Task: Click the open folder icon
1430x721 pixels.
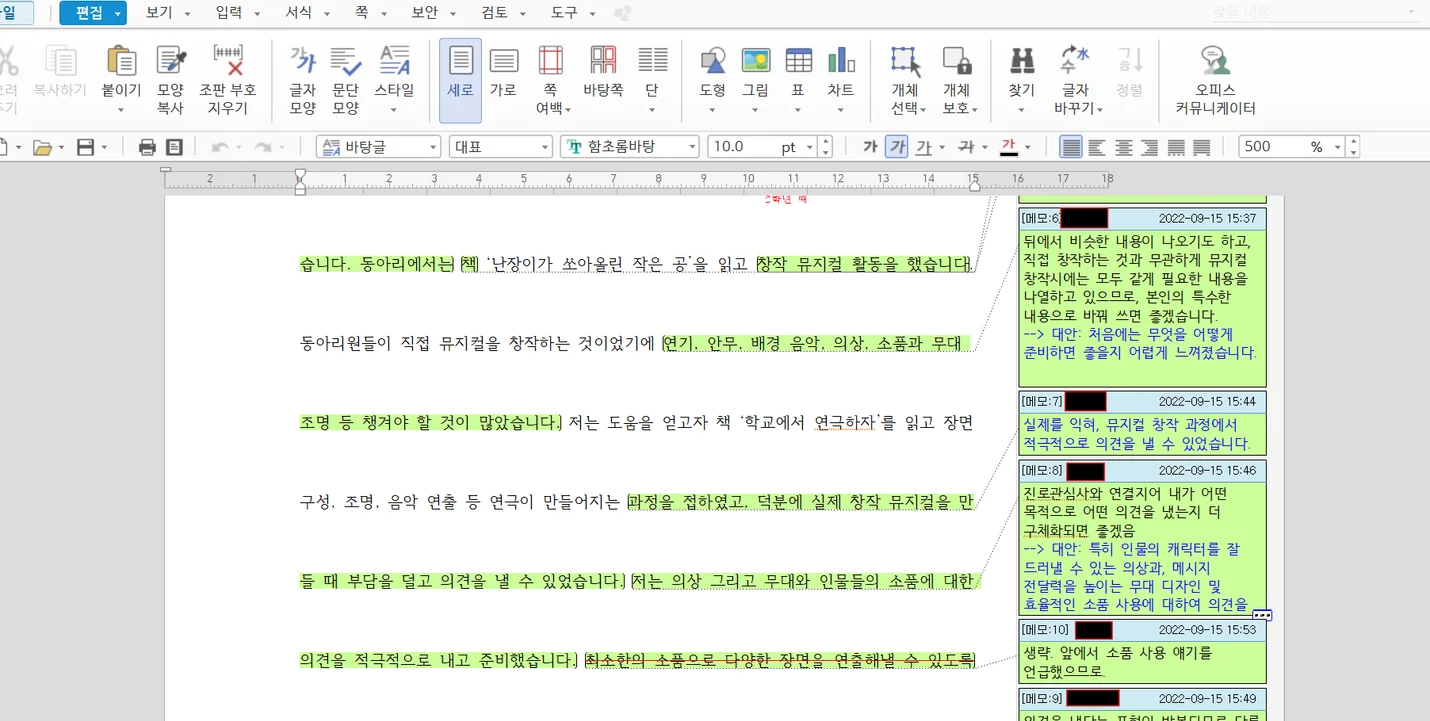Action: 42,147
